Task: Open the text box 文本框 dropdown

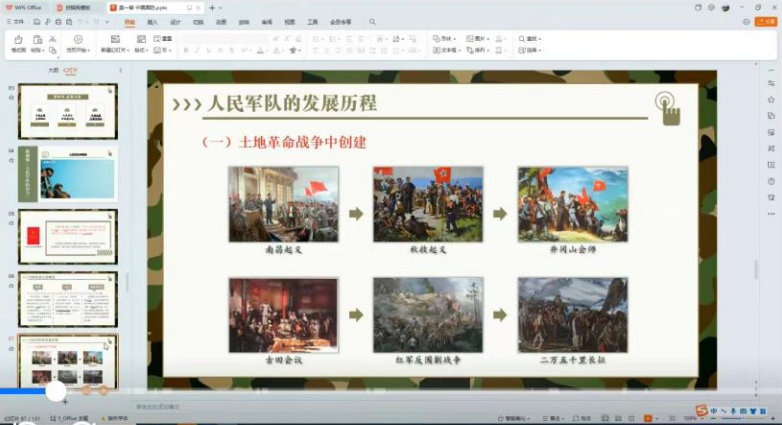Action: tap(446, 50)
